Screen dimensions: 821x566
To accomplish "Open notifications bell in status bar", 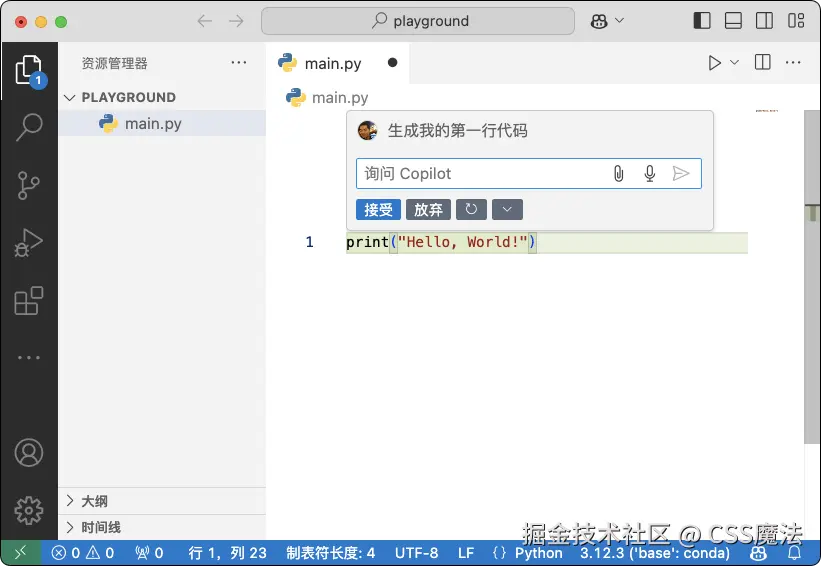I will tap(794, 553).
